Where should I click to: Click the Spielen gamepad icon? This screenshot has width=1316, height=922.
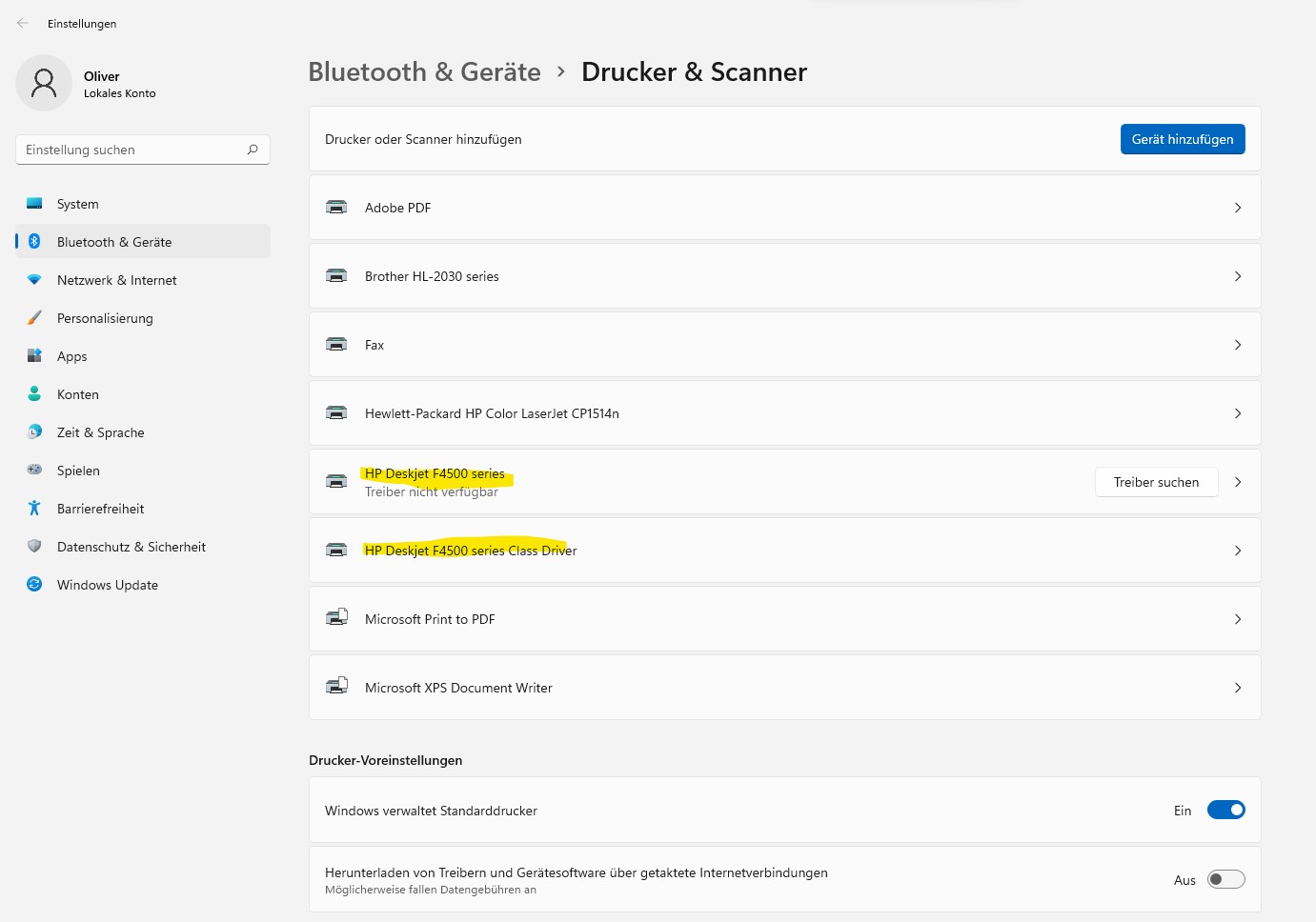point(34,470)
